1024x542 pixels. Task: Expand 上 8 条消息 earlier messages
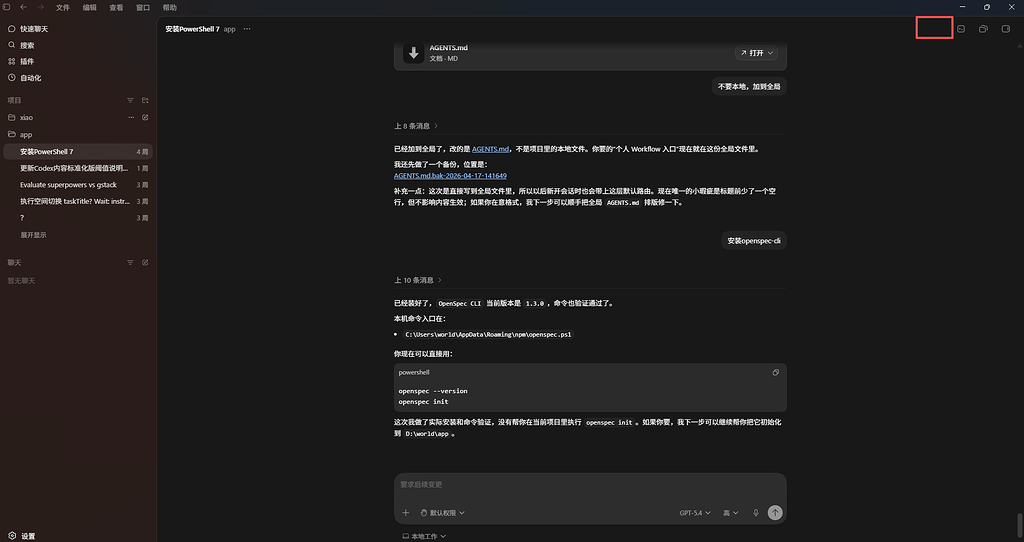click(x=416, y=126)
